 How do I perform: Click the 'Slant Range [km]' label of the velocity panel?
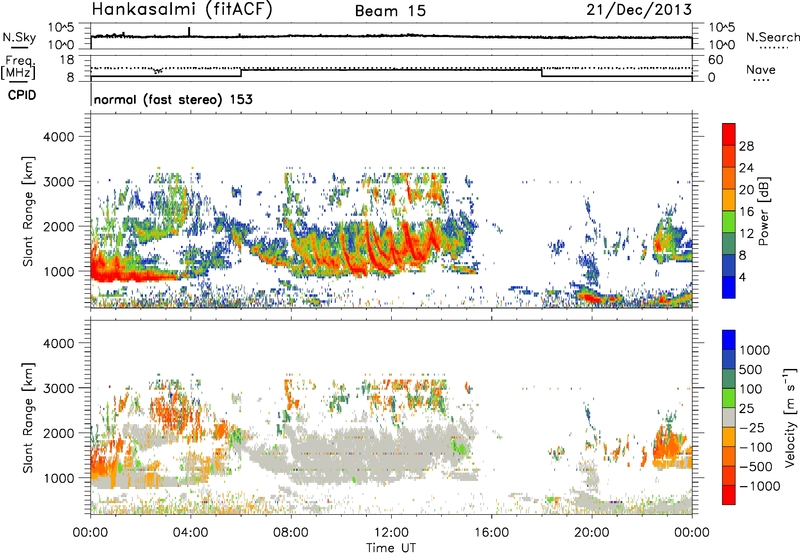[x=28, y=418]
